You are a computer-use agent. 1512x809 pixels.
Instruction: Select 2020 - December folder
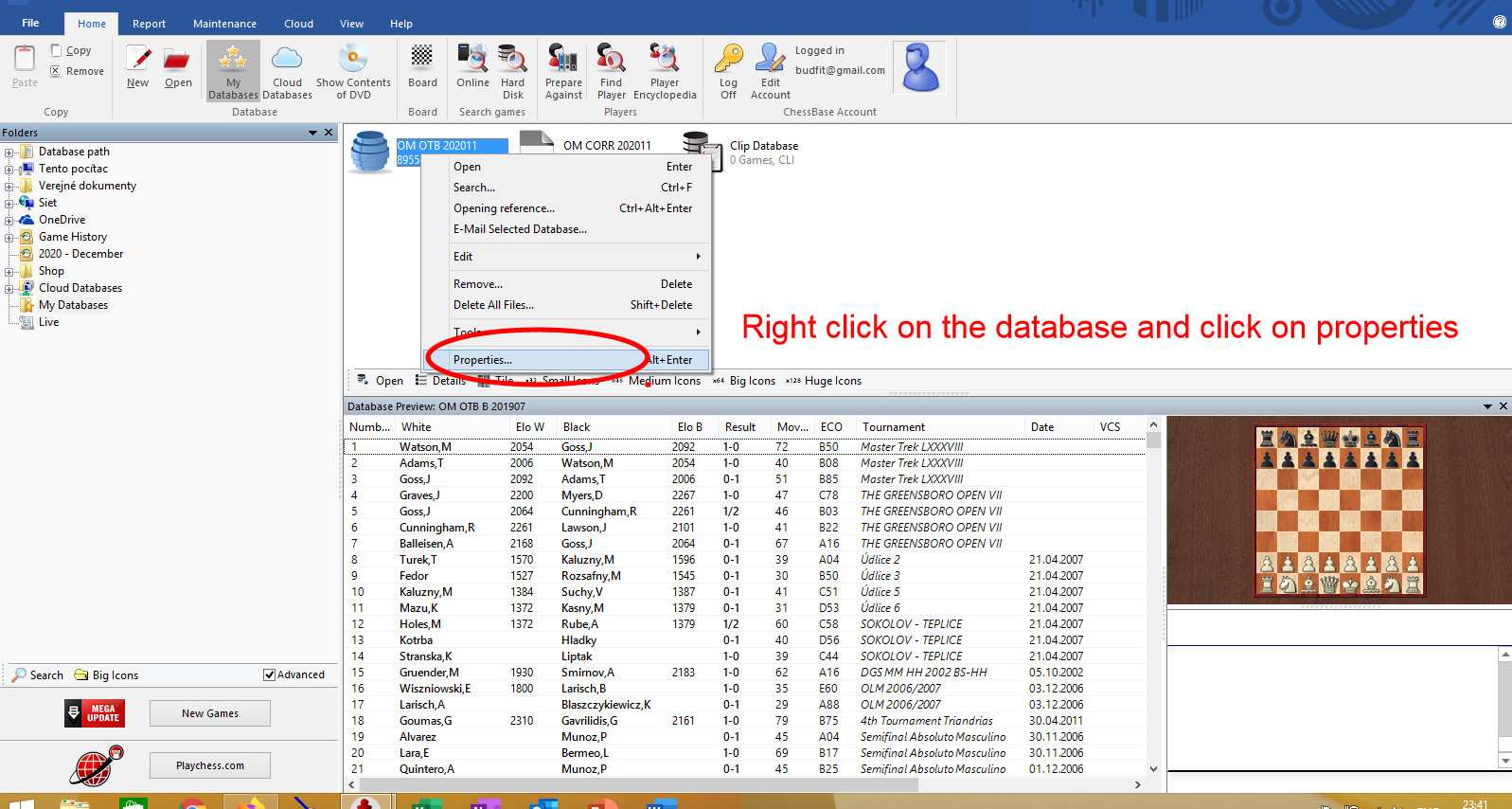tap(80, 254)
